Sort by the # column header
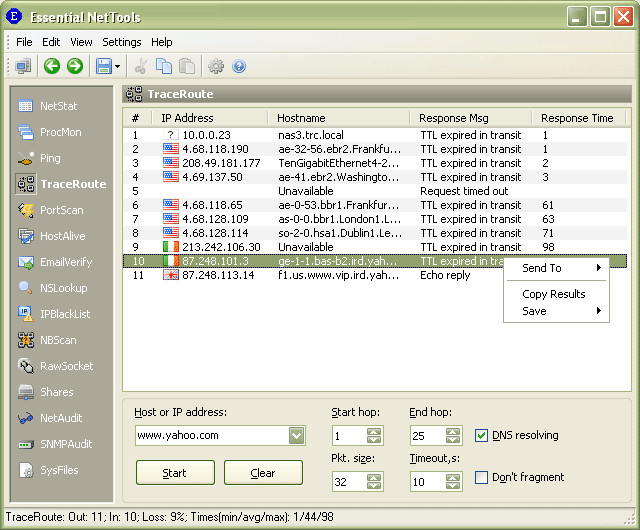The height and width of the screenshot is (530, 640). (x=137, y=118)
